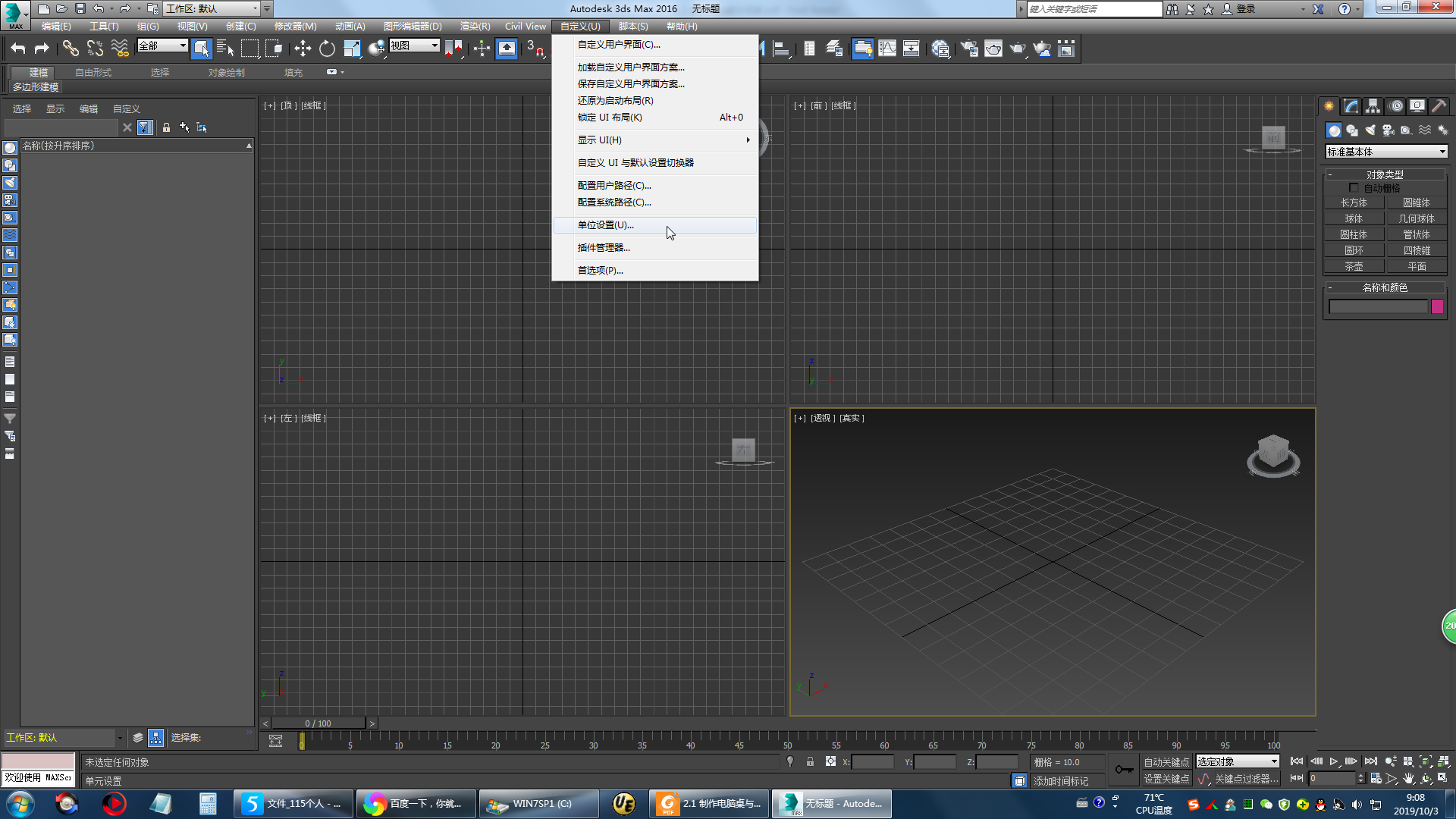Select the Shapes category icon
Screen dimensions: 1456x819
pos(1352,130)
